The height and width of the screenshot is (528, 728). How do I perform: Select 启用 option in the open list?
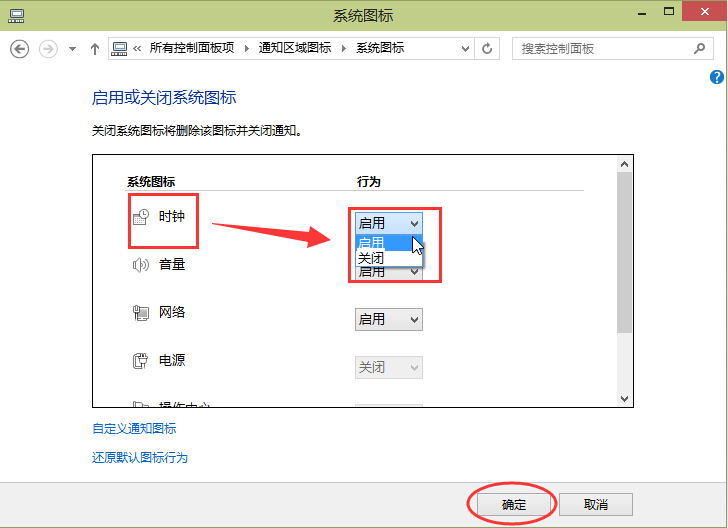(372, 243)
